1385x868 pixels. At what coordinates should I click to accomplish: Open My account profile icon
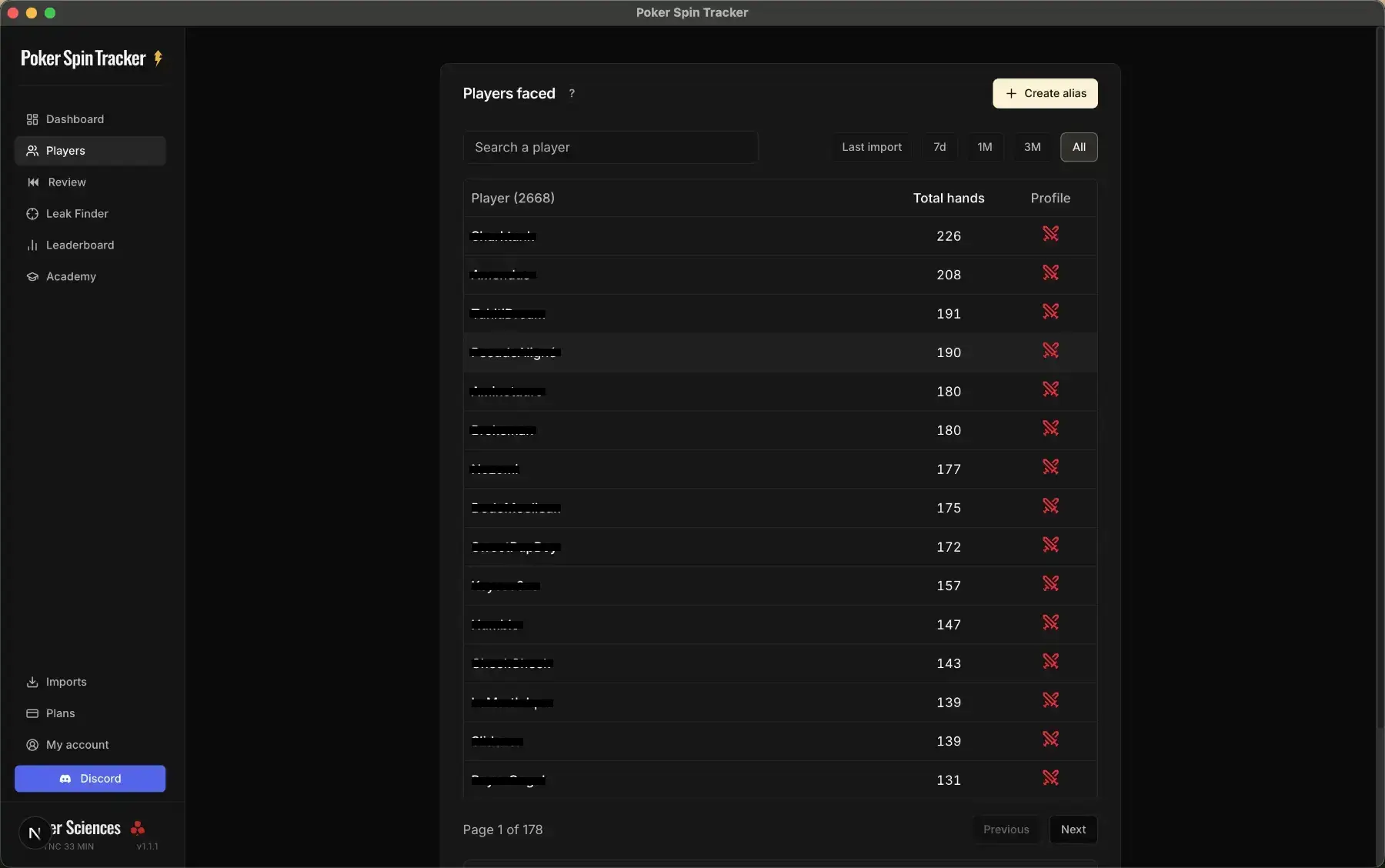(32, 745)
